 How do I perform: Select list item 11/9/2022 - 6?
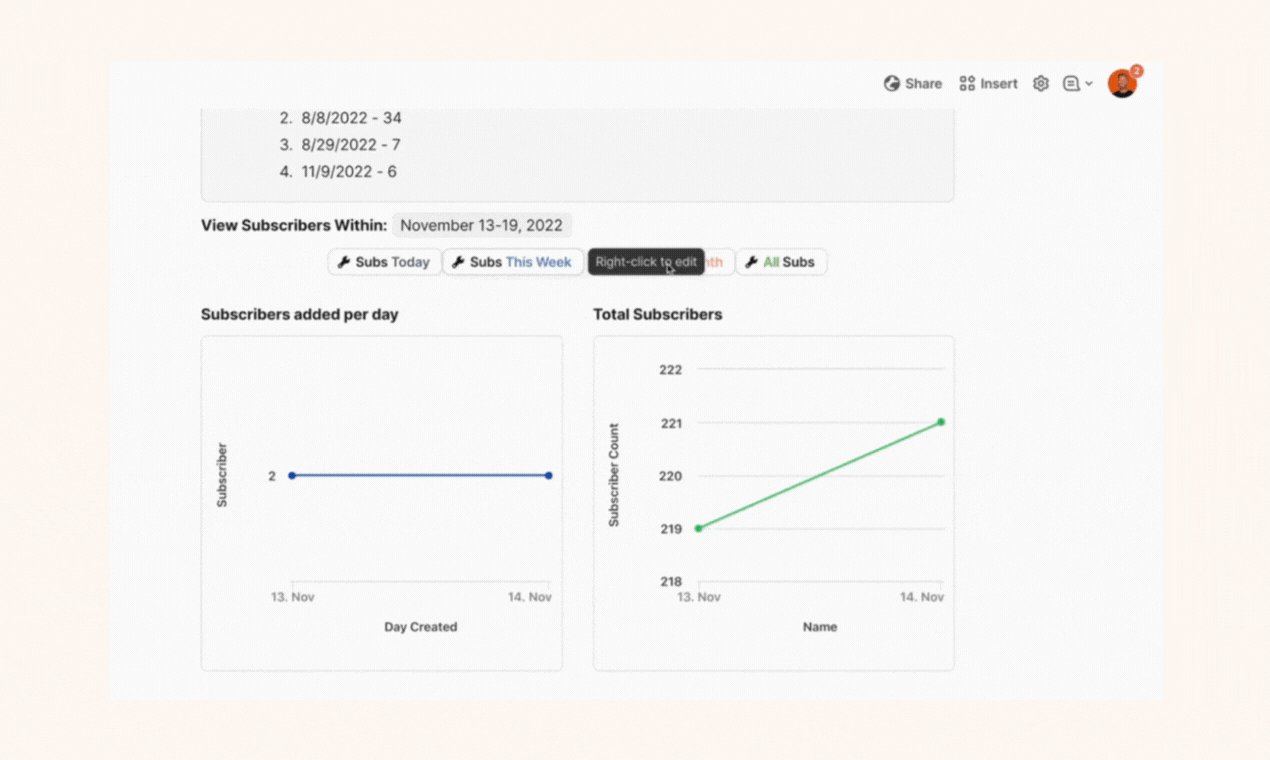pos(338,172)
